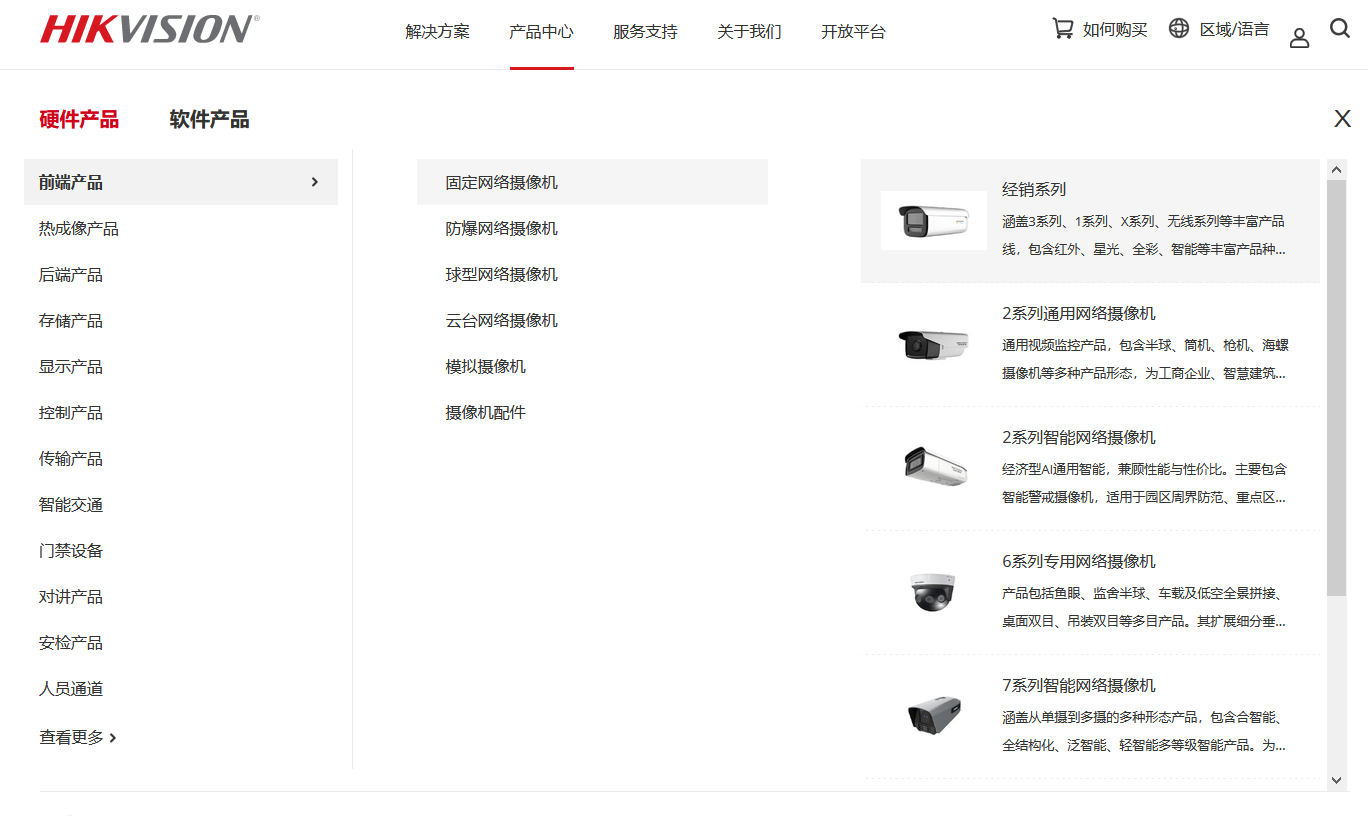
Task: Click the search magnifier icon
Action: (1340, 28)
